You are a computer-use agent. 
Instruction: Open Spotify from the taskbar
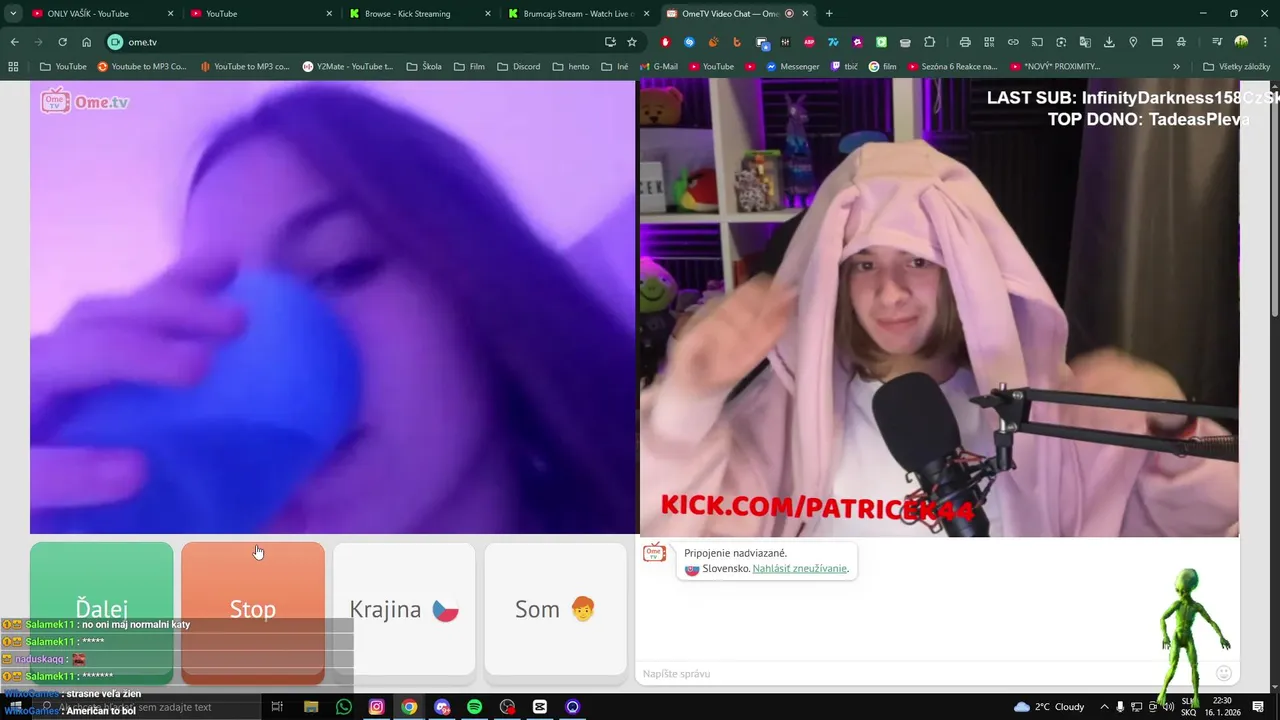pyautogui.click(x=475, y=707)
